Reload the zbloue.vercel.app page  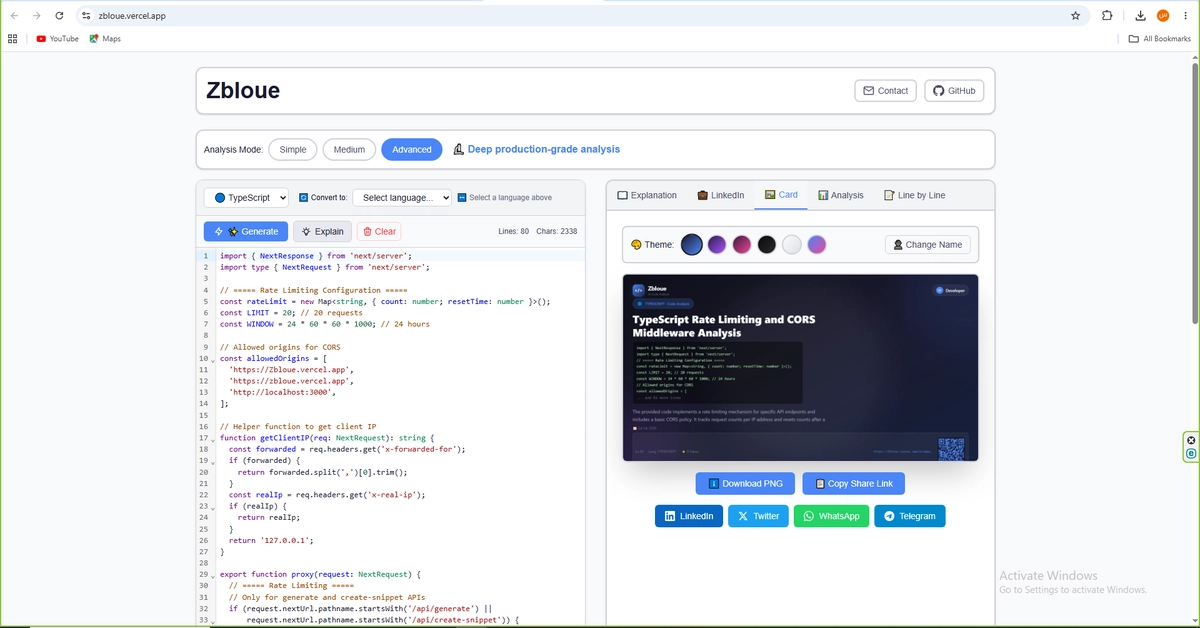pyautogui.click(x=60, y=16)
